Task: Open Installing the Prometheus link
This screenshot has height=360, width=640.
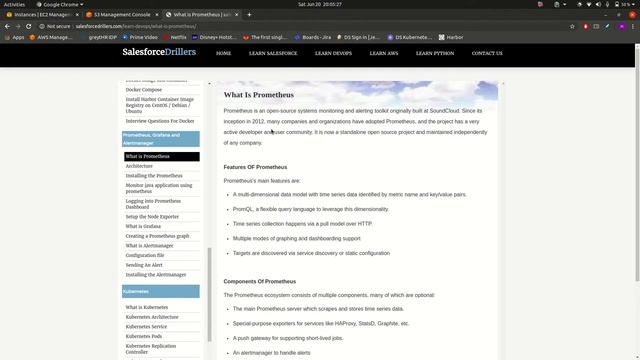Action: [154, 176]
